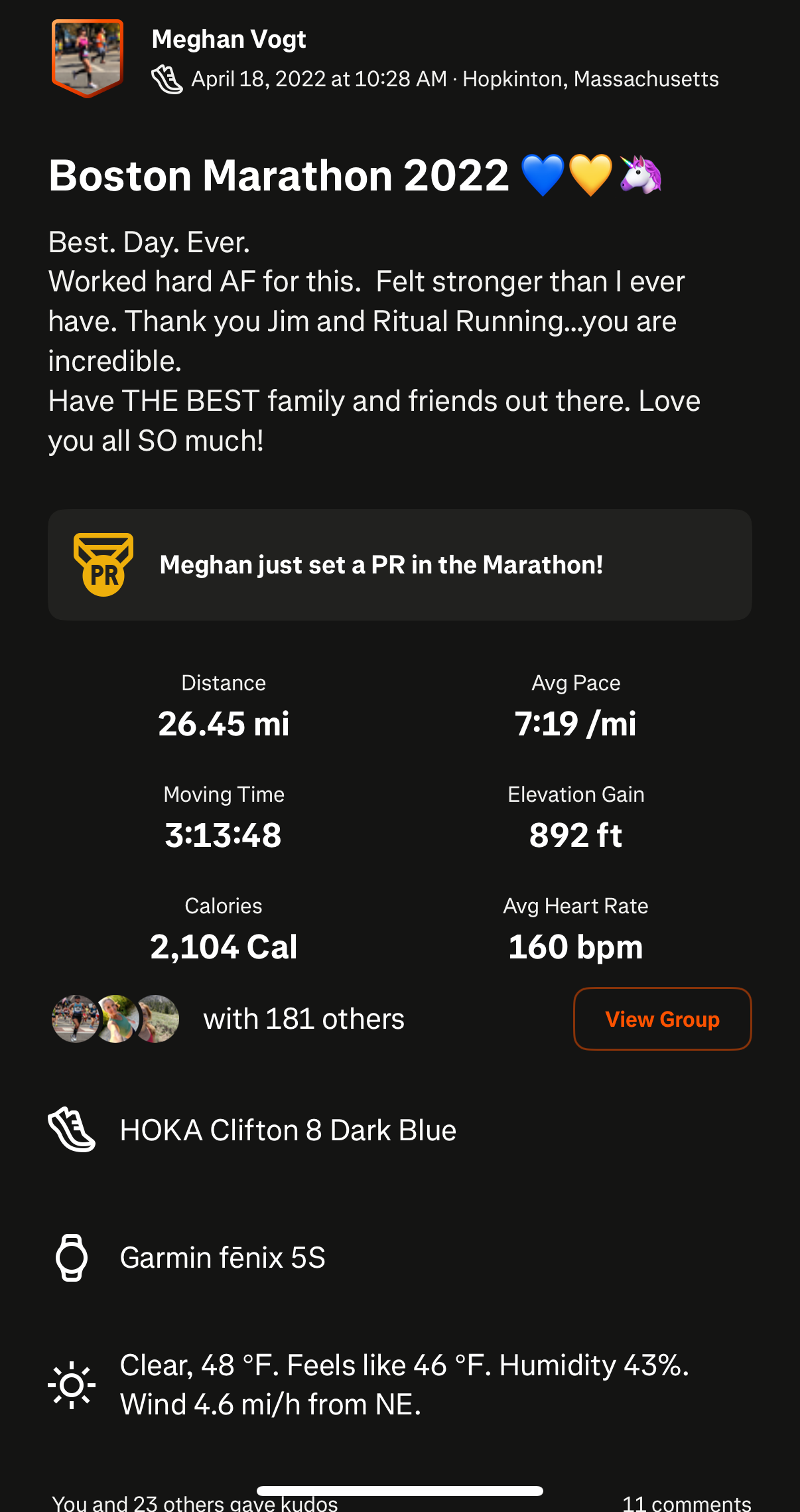Screen dimensions: 800x1512
Task: Open Meghan Vogt's profile name
Action: click(229, 39)
